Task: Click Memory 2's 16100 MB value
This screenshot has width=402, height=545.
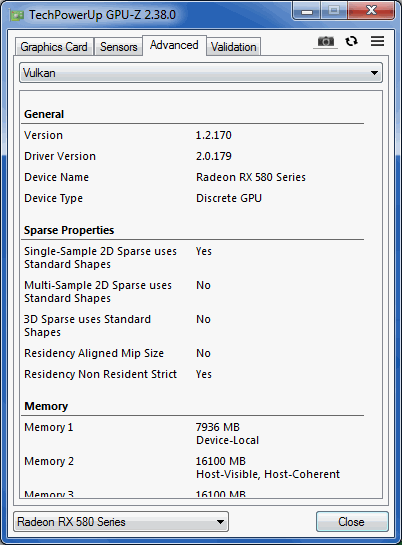Action: coord(221,461)
